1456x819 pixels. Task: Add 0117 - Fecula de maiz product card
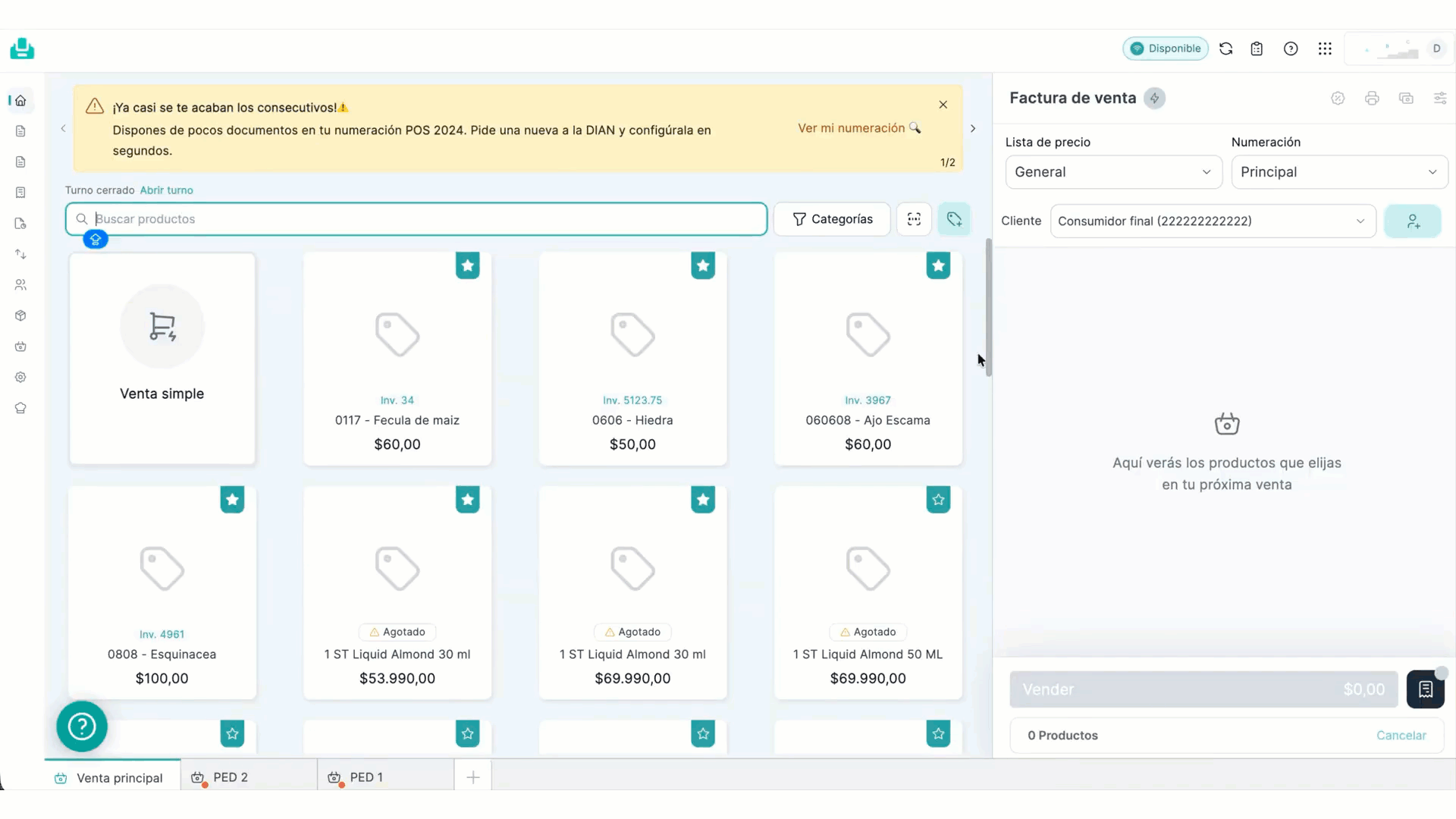(397, 358)
